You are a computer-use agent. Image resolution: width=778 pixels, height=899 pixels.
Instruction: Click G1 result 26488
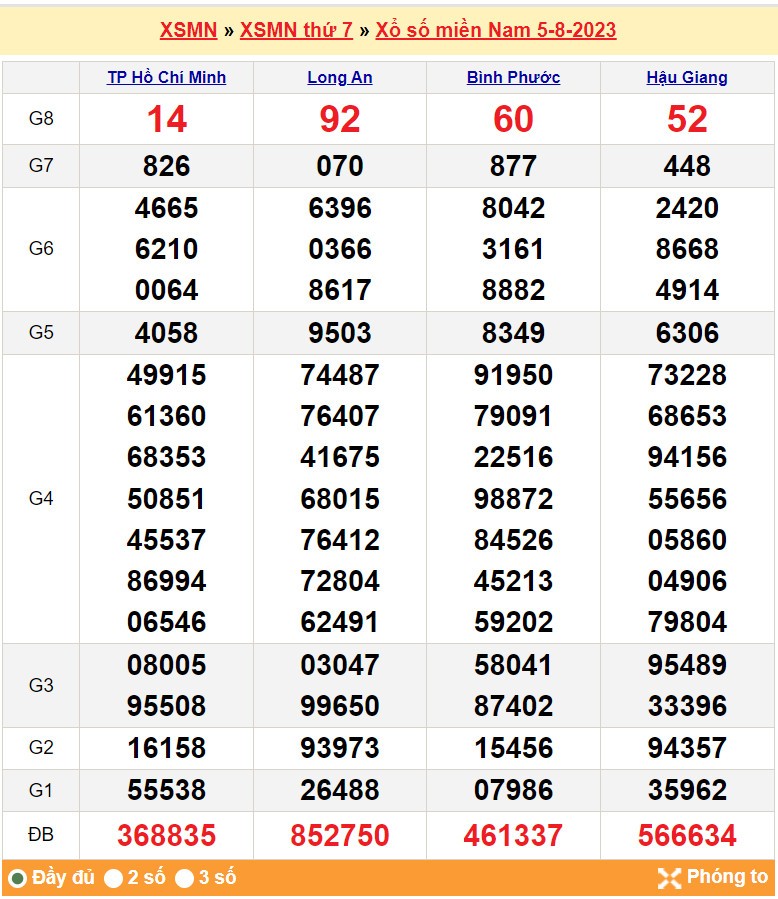340,790
